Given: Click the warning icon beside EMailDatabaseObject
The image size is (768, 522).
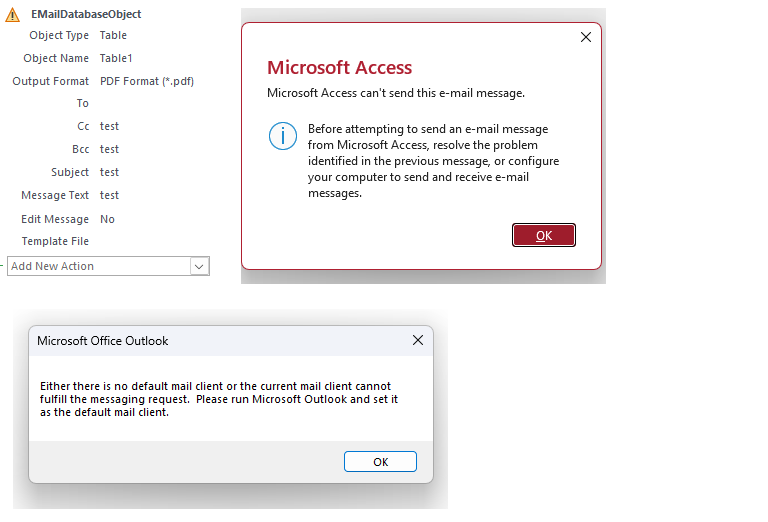Looking at the screenshot, I should click(x=13, y=15).
